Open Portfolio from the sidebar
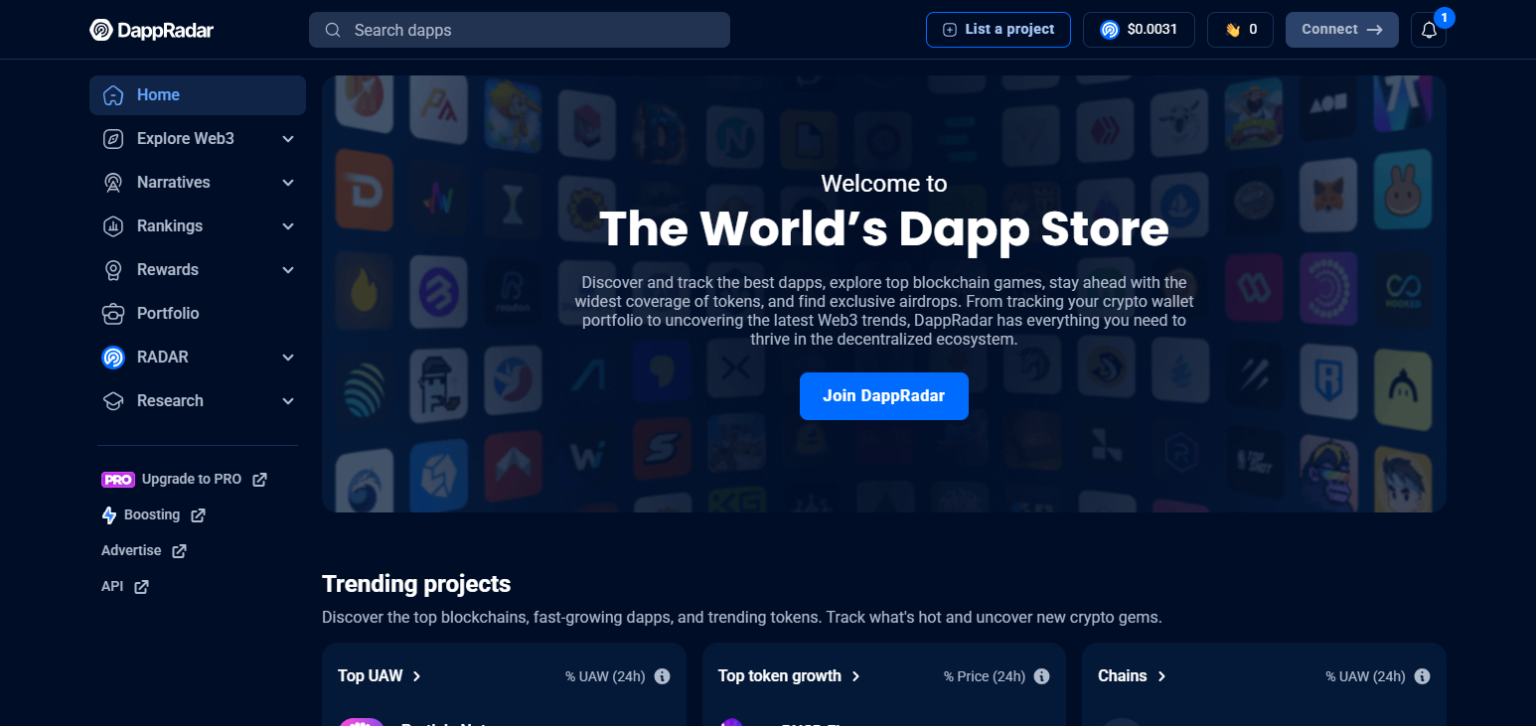The height and width of the screenshot is (726, 1536). click(168, 314)
